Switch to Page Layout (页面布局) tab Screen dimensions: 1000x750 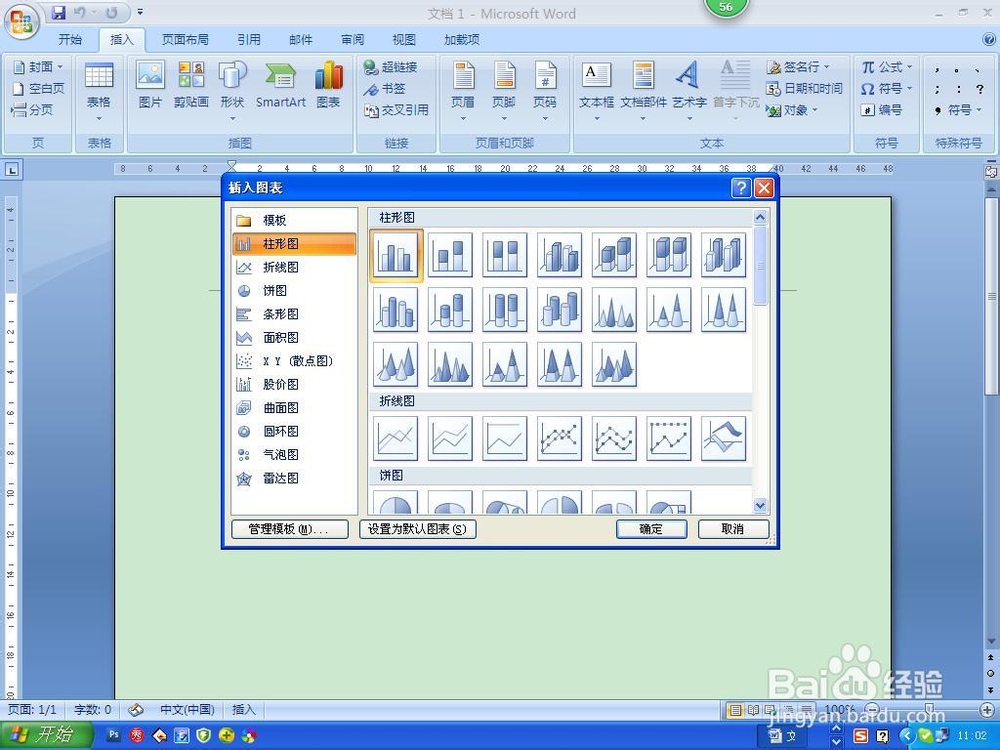185,40
